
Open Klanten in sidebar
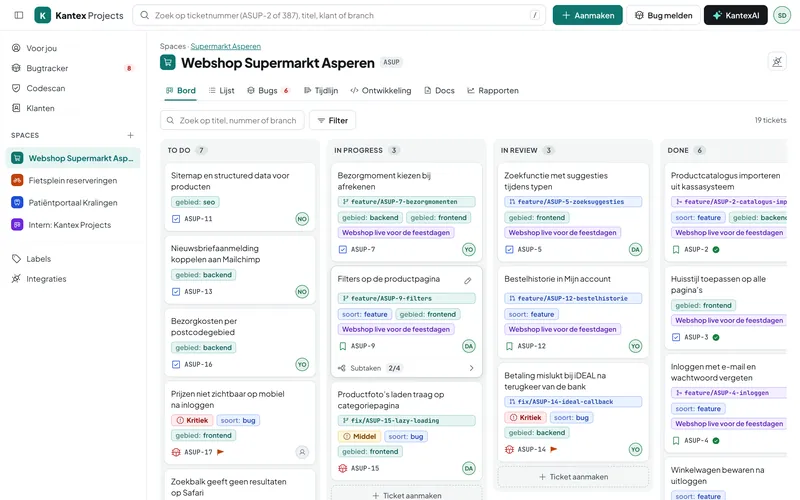(73, 108)
